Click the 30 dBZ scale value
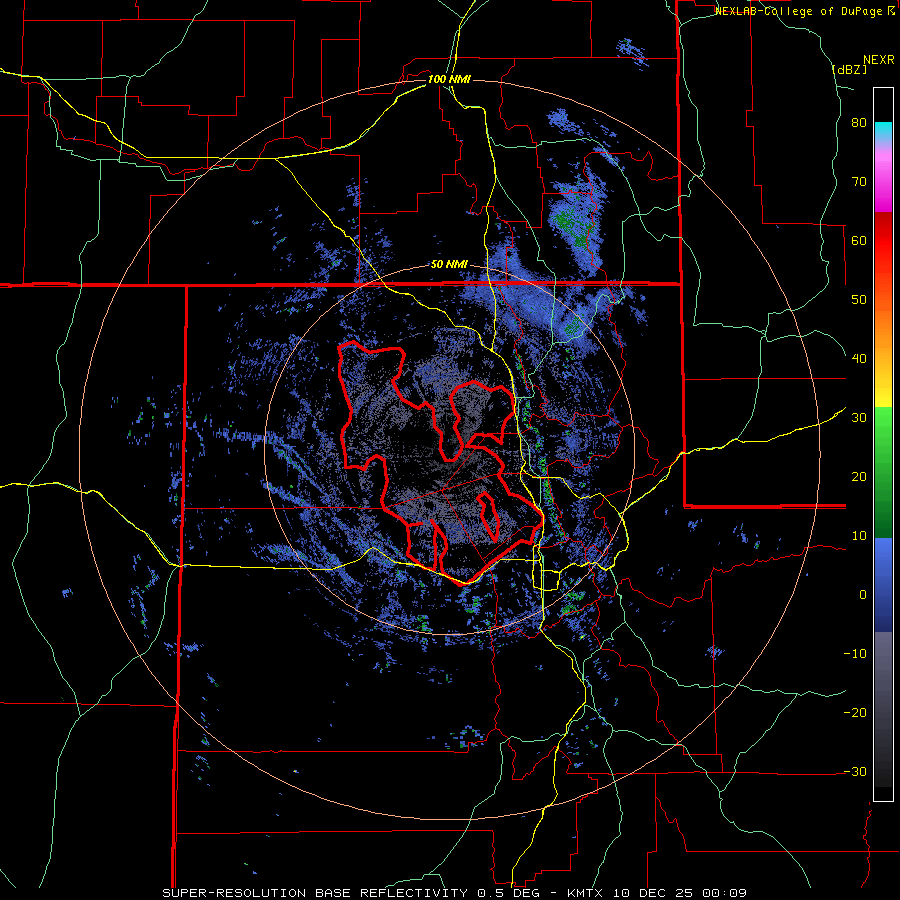900x900 pixels. point(859,418)
